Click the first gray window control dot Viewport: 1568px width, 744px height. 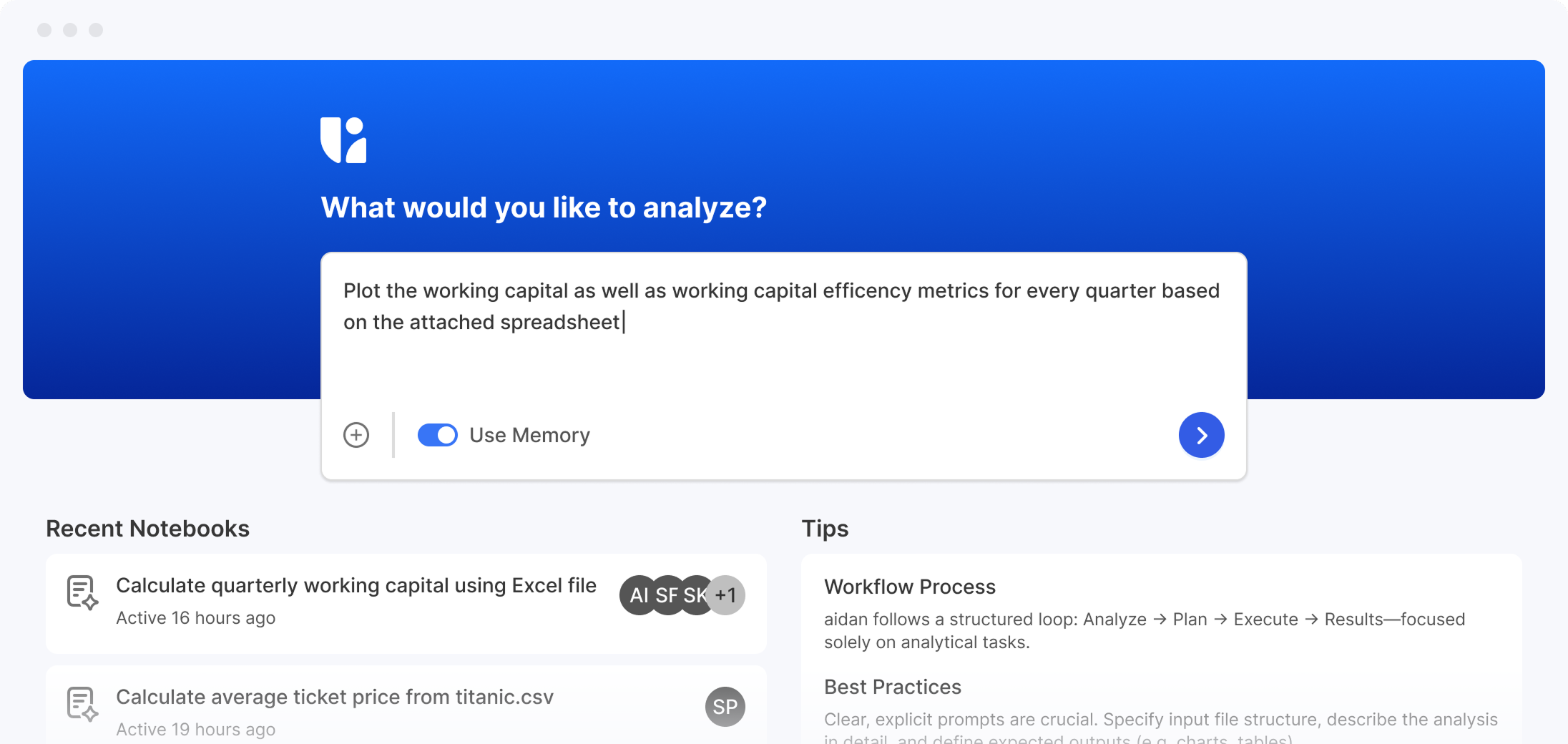click(44, 30)
